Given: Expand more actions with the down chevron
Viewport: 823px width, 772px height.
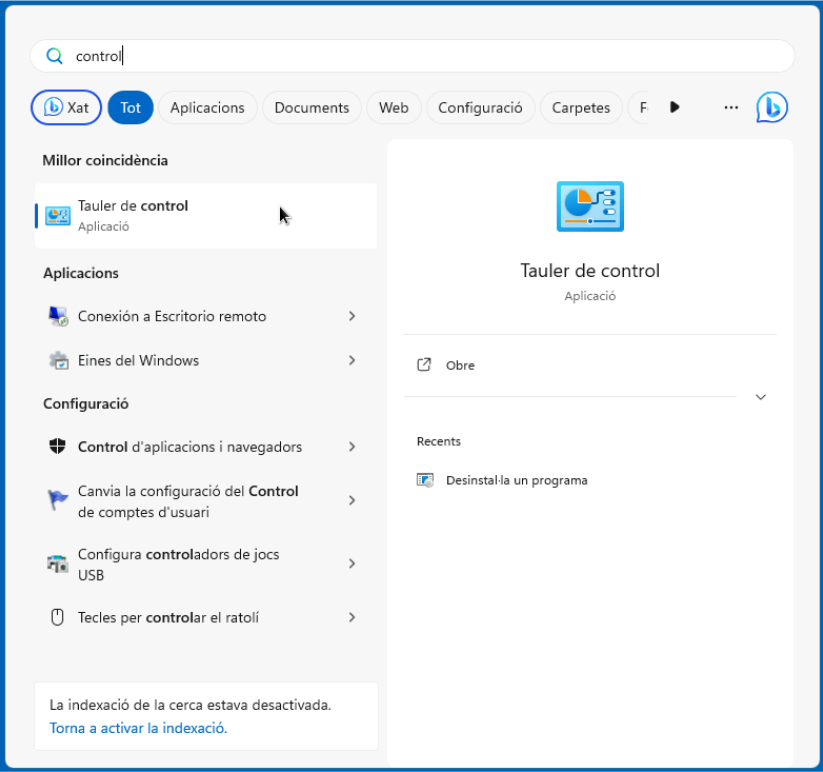Looking at the screenshot, I should pyautogui.click(x=760, y=397).
